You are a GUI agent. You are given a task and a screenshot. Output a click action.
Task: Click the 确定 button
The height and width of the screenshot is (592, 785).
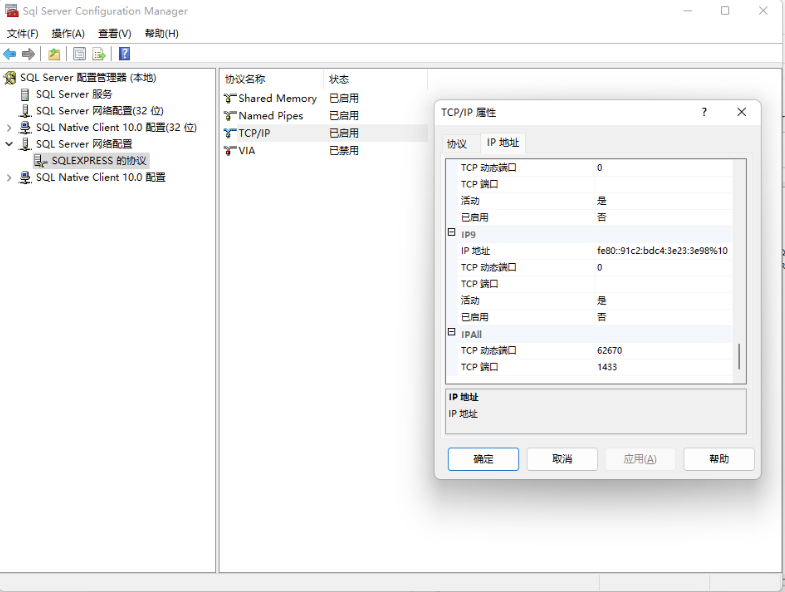[483, 459]
